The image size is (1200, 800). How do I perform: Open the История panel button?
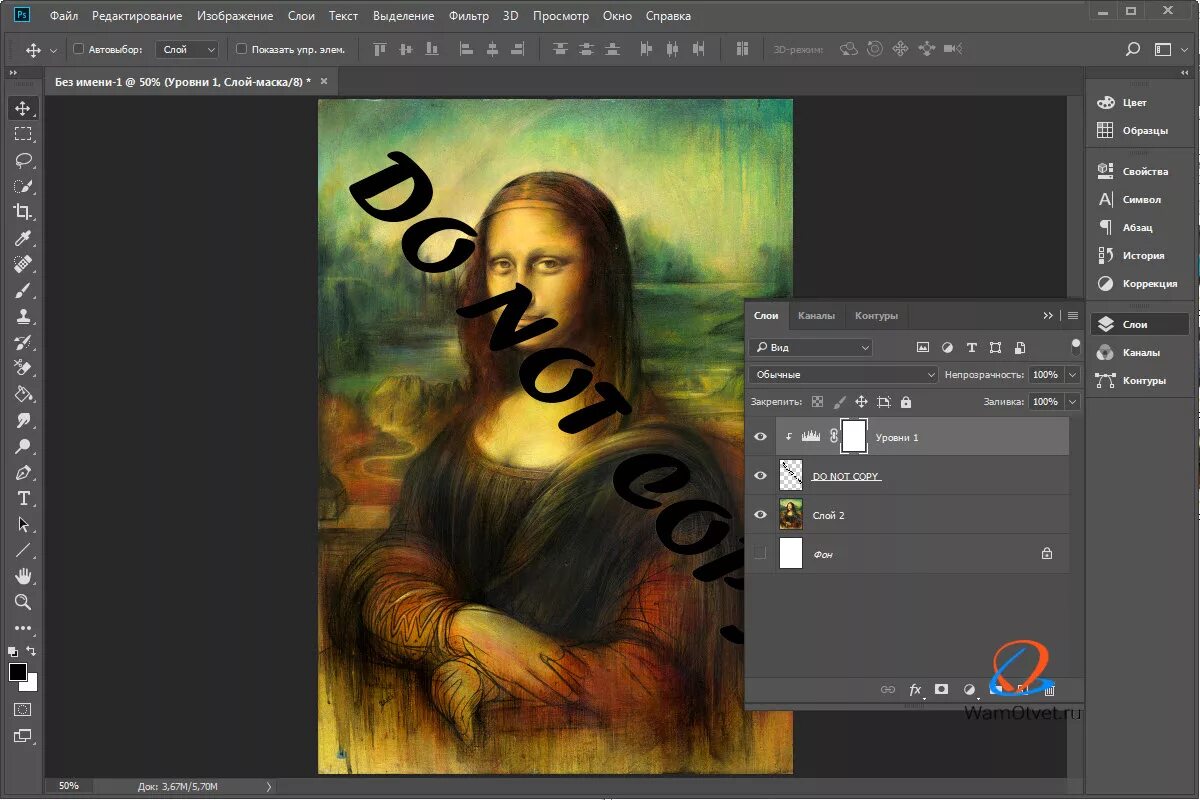[x=1140, y=255]
